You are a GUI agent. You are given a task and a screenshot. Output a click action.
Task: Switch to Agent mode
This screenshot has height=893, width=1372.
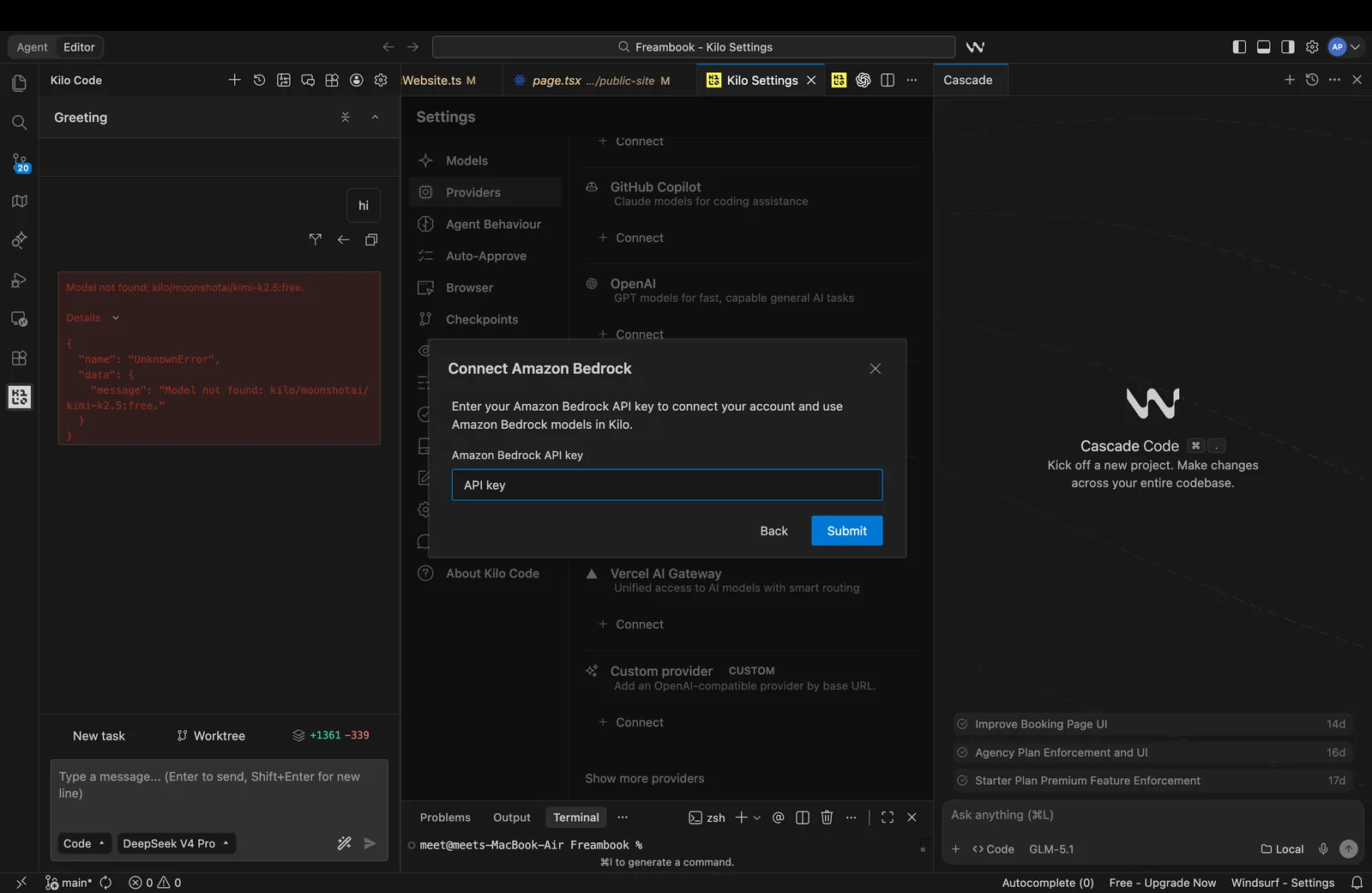(x=32, y=47)
